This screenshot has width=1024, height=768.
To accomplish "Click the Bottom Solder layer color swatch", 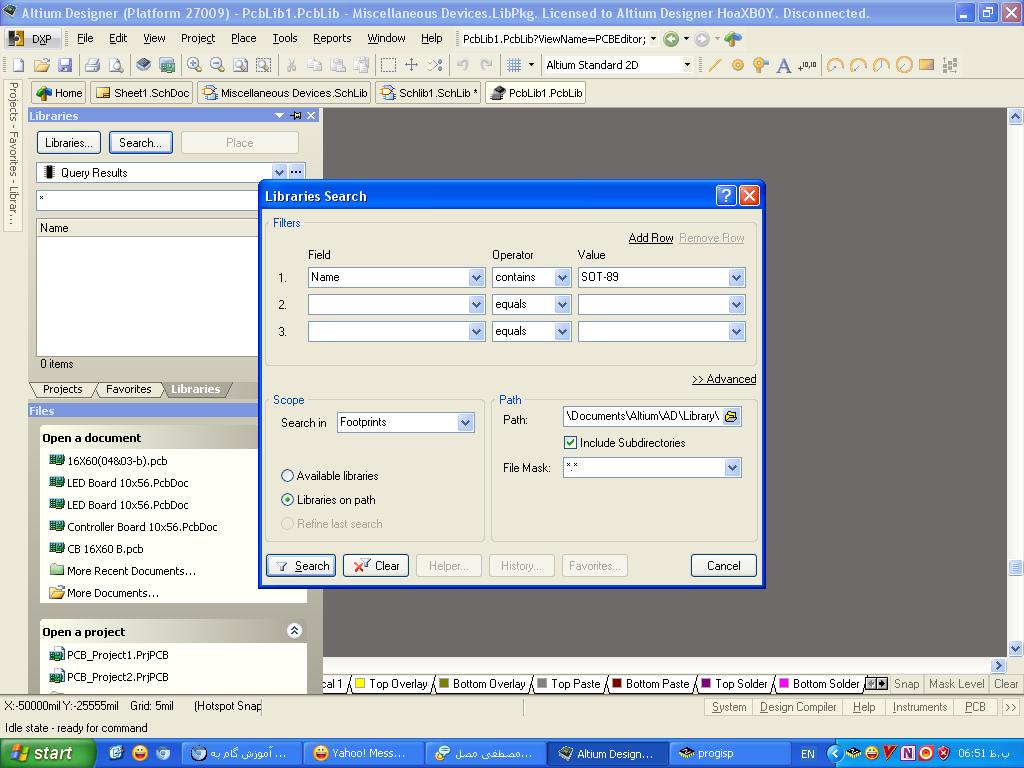I will click(x=784, y=683).
